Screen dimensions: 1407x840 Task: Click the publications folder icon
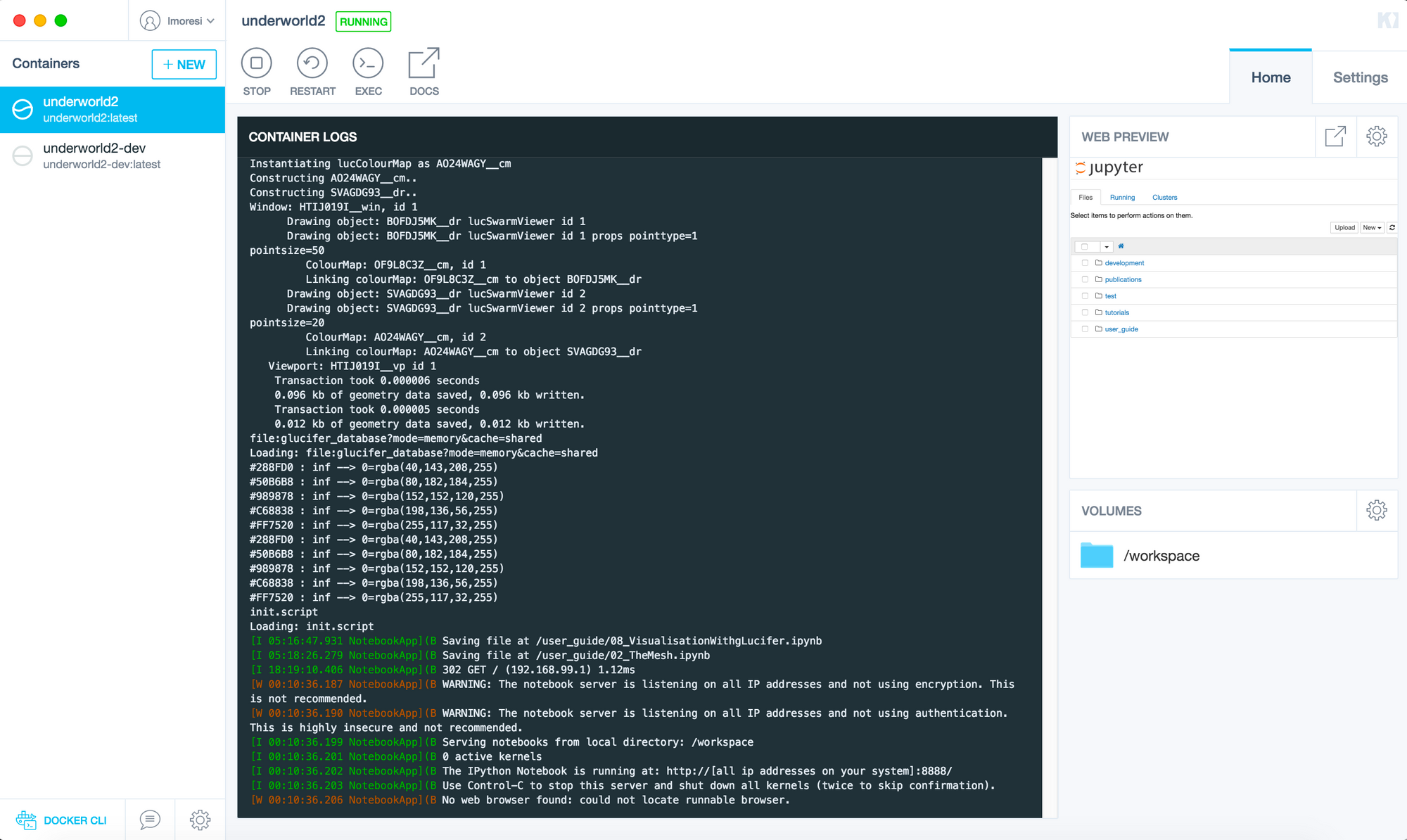click(x=1098, y=279)
